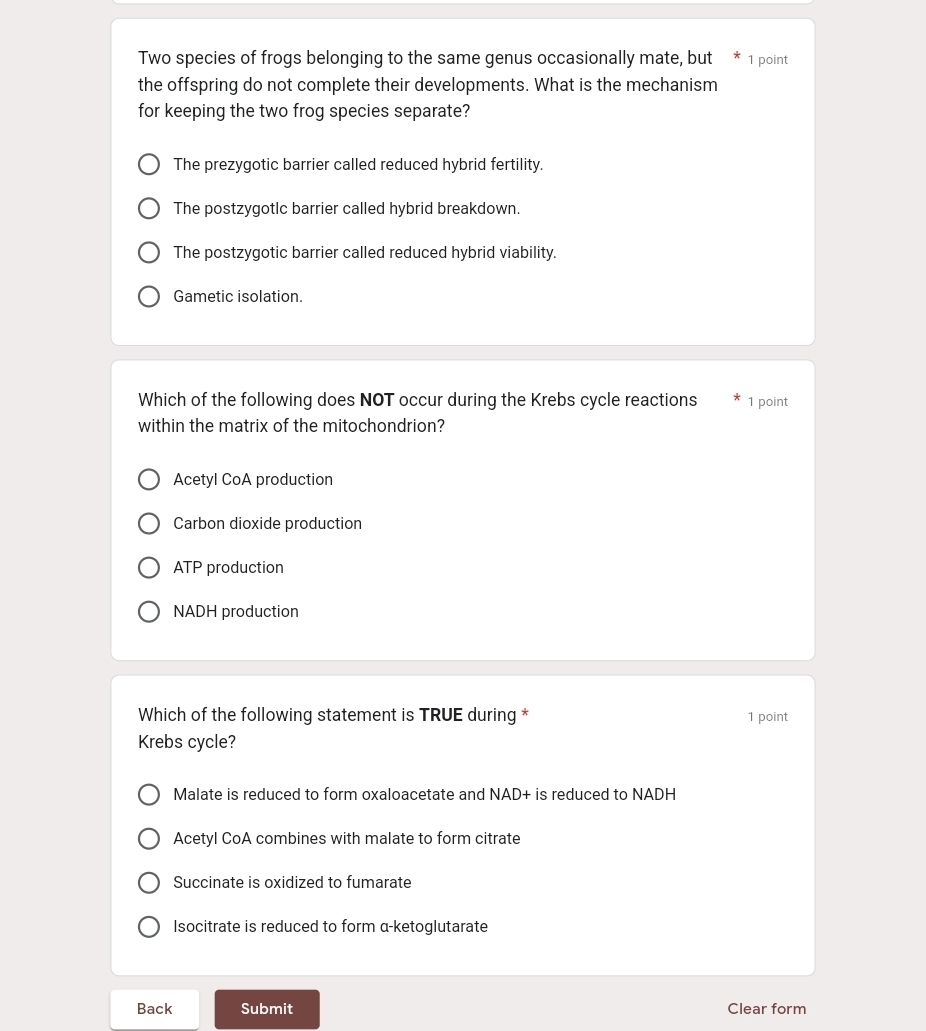This screenshot has width=926, height=1031.
Task: Click the '1 point' label on last question
Action: [x=767, y=717]
